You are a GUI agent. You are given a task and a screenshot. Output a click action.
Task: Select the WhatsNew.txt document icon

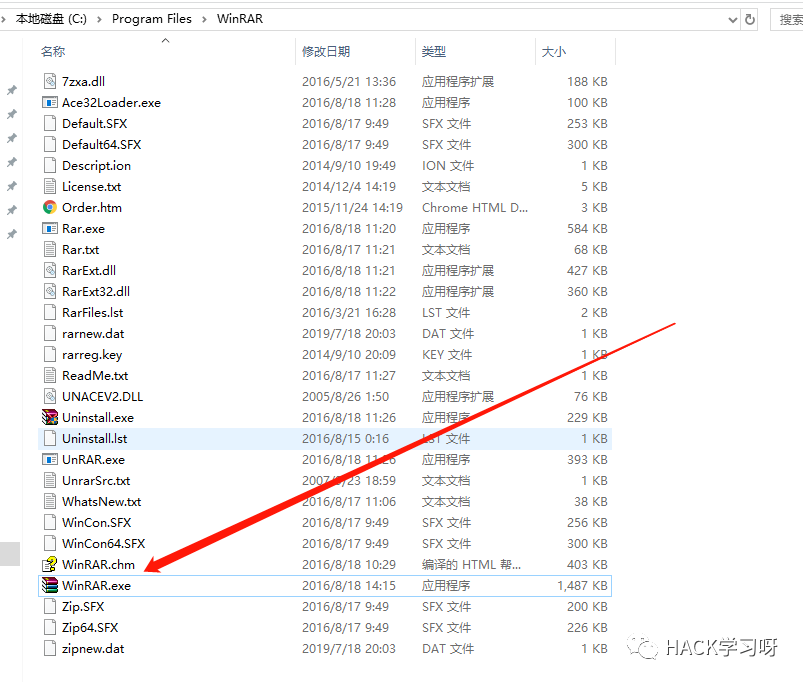pos(50,501)
